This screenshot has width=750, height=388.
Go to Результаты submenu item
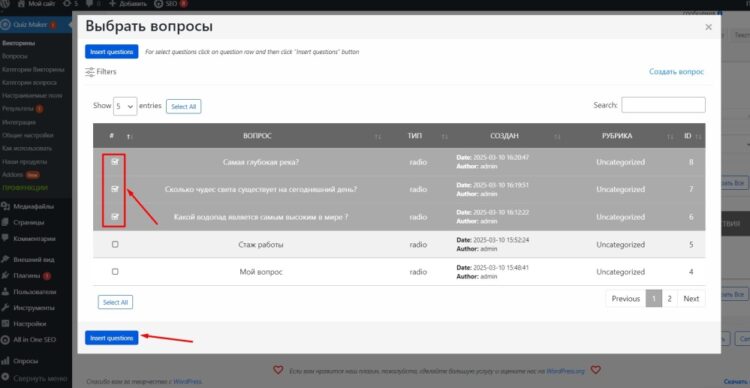[22, 109]
